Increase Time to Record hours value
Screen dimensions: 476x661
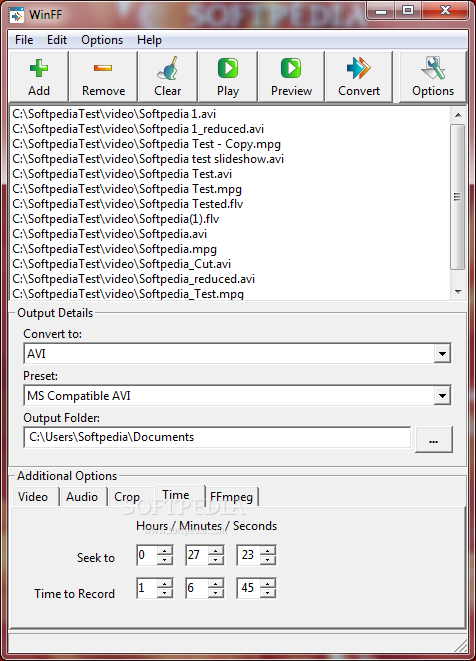(x=164, y=583)
